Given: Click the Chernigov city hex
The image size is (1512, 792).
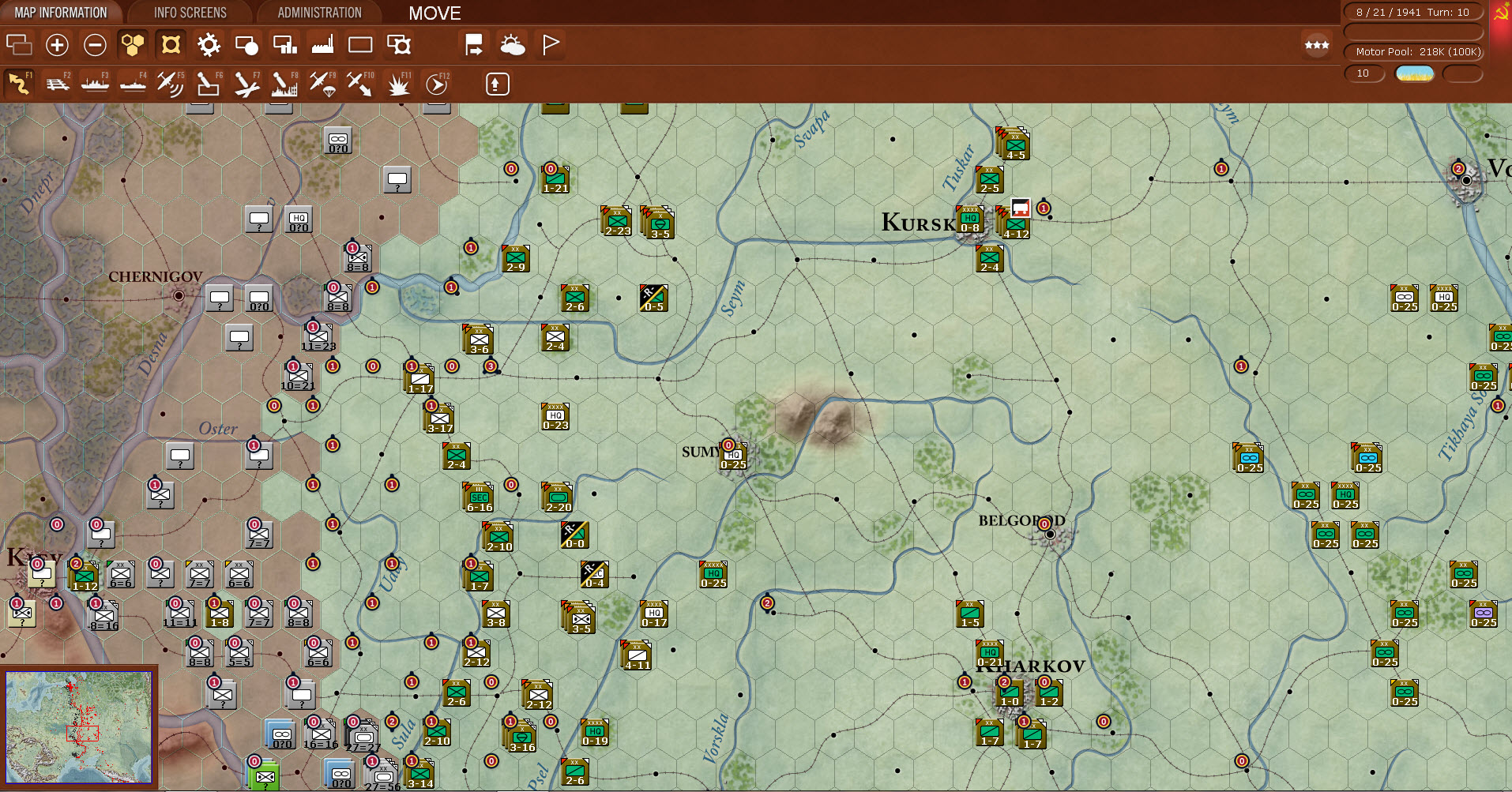Looking at the screenshot, I should point(179,296).
